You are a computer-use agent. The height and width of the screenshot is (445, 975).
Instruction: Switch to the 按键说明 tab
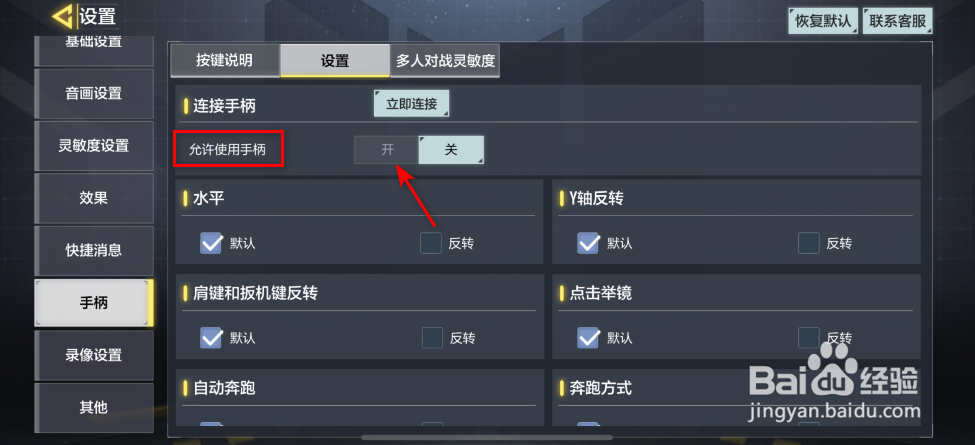pos(224,60)
